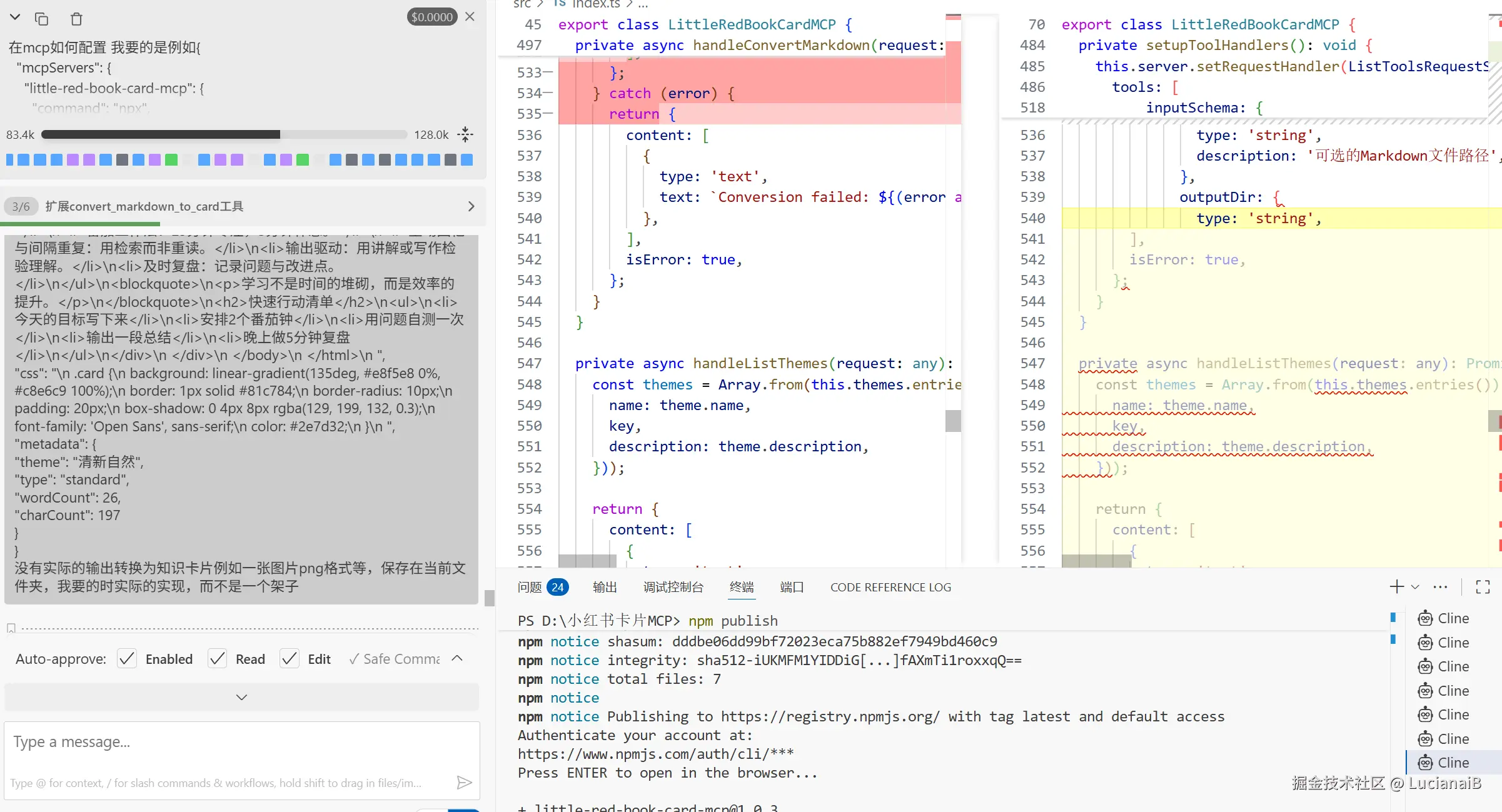Maximize the terminal panel size

[1483, 586]
